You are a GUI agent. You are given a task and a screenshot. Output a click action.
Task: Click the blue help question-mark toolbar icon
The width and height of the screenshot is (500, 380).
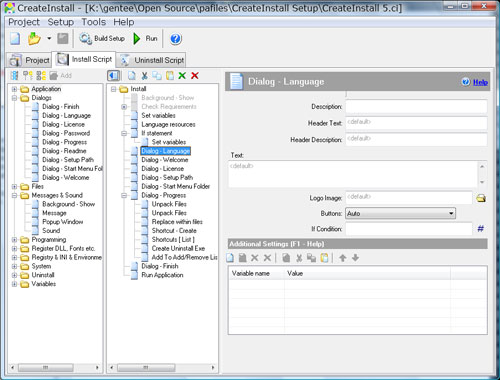coord(176,39)
